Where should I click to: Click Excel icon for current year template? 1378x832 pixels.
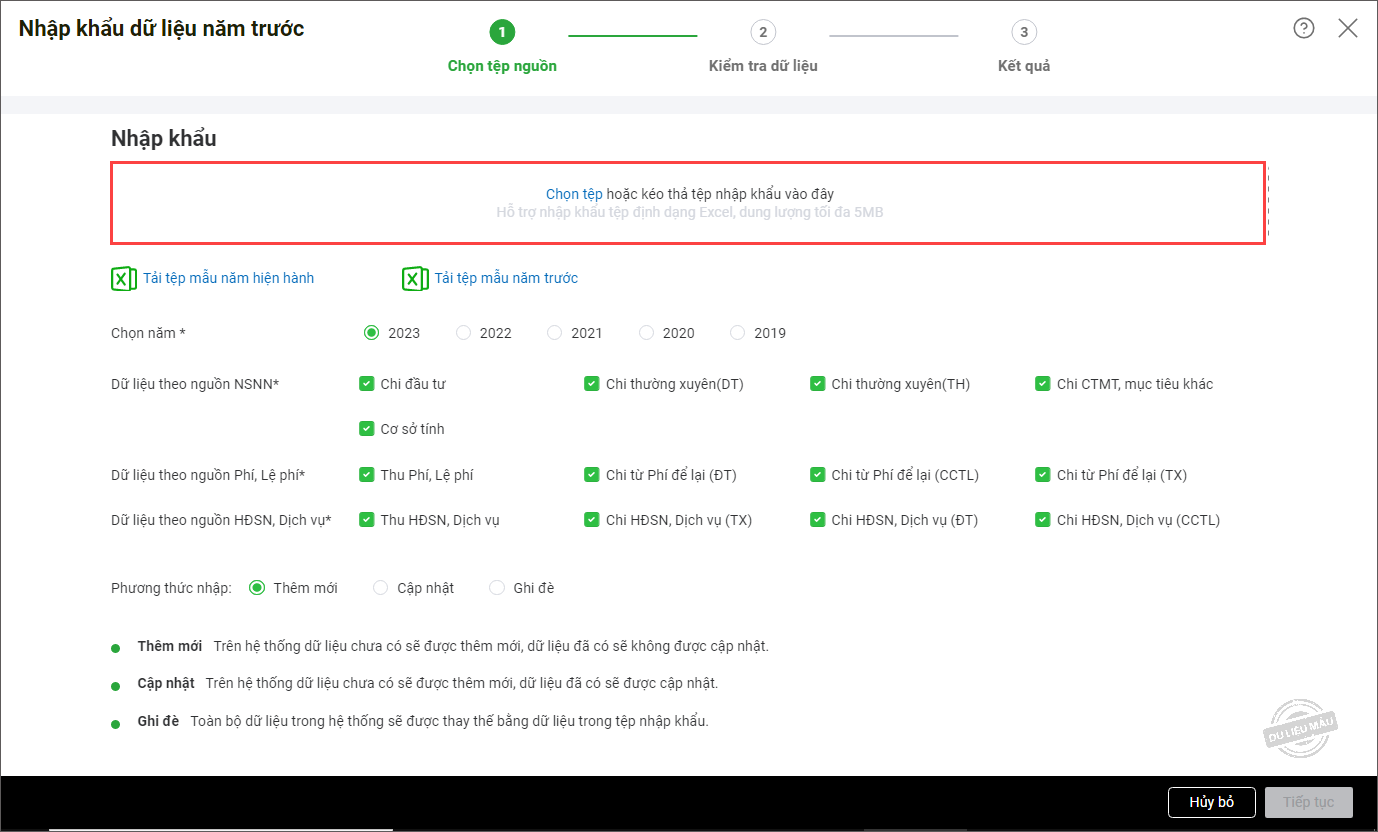click(123, 279)
